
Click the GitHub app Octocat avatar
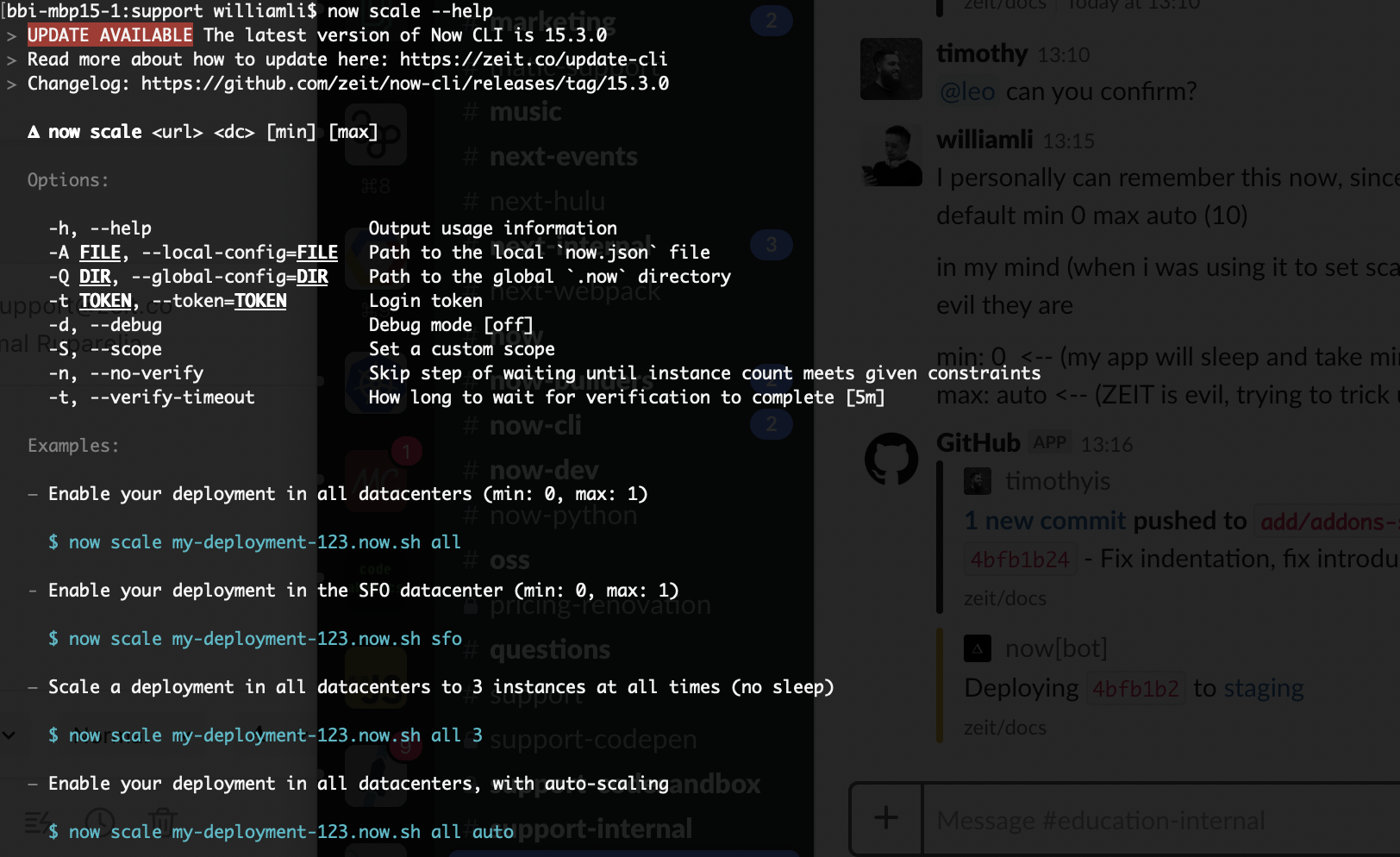pyautogui.click(x=891, y=459)
